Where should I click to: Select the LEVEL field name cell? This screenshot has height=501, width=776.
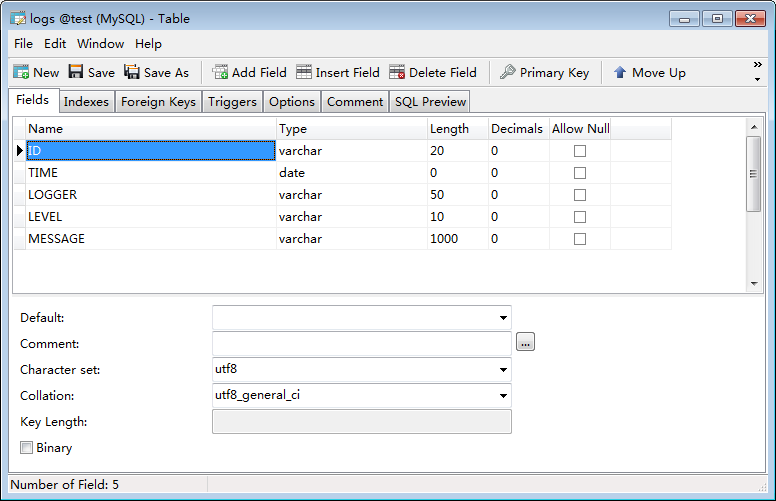150,217
